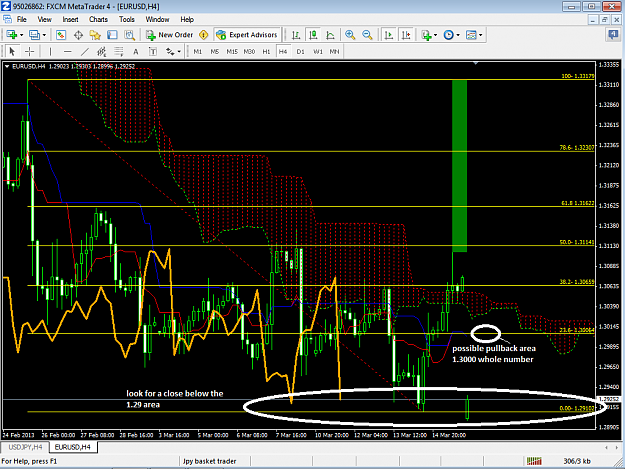625x469 pixels.
Task: Zoom in on the chart
Action: [350, 35]
